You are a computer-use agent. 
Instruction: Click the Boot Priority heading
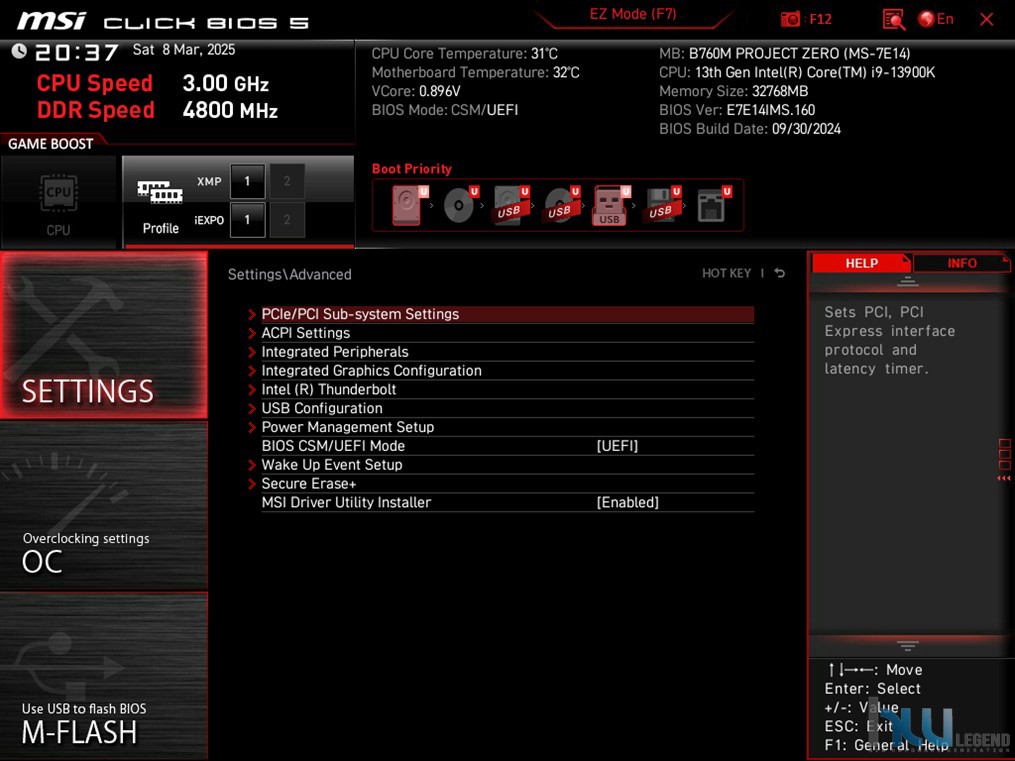coord(411,169)
